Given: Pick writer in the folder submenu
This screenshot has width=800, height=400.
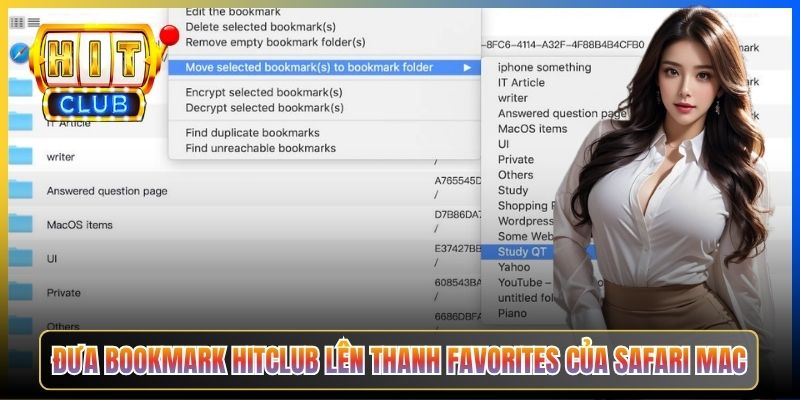Looking at the screenshot, I should tap(513, 98).
